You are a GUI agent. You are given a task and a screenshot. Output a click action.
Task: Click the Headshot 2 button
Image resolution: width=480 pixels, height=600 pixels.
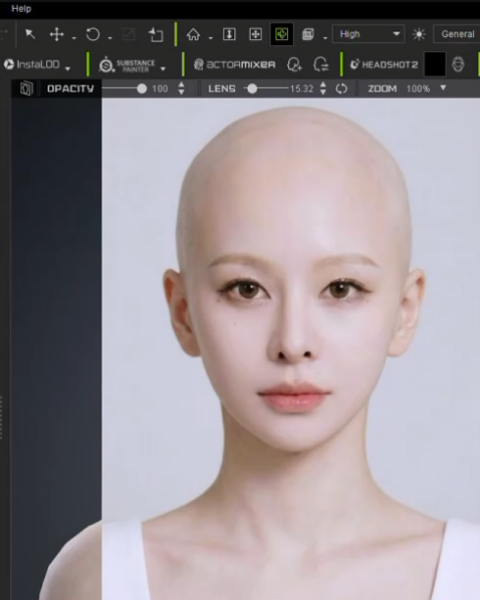pyautogui.click(x=384, y=64)
